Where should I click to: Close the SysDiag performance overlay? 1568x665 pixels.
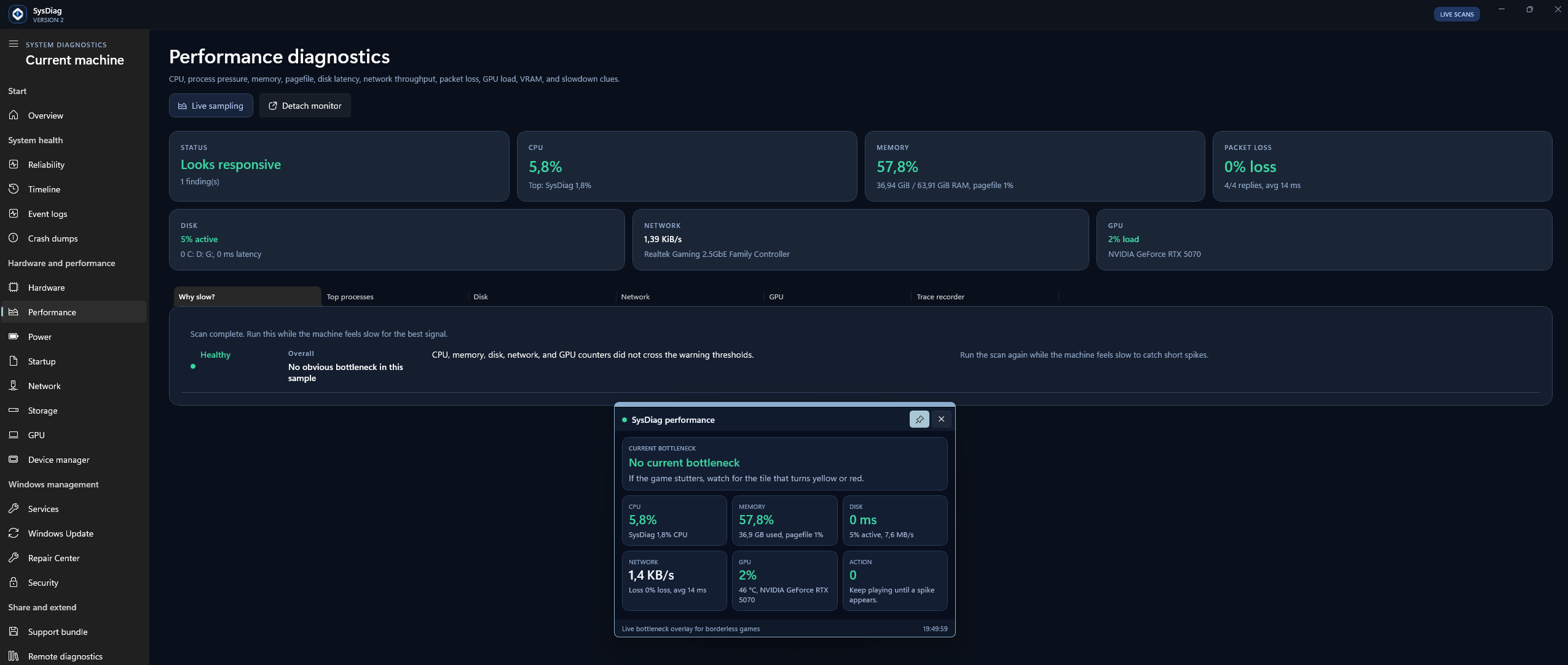tap(941, 419)
